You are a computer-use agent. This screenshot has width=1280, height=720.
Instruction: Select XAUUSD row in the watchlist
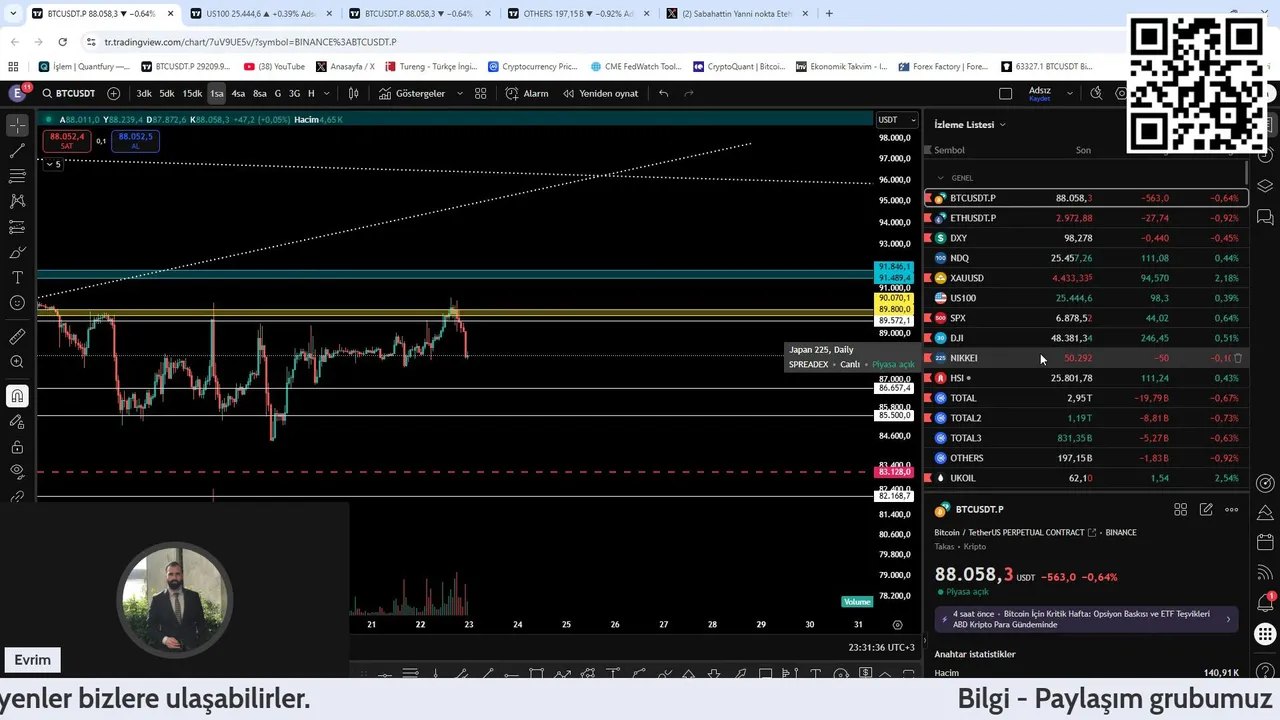1085,278
